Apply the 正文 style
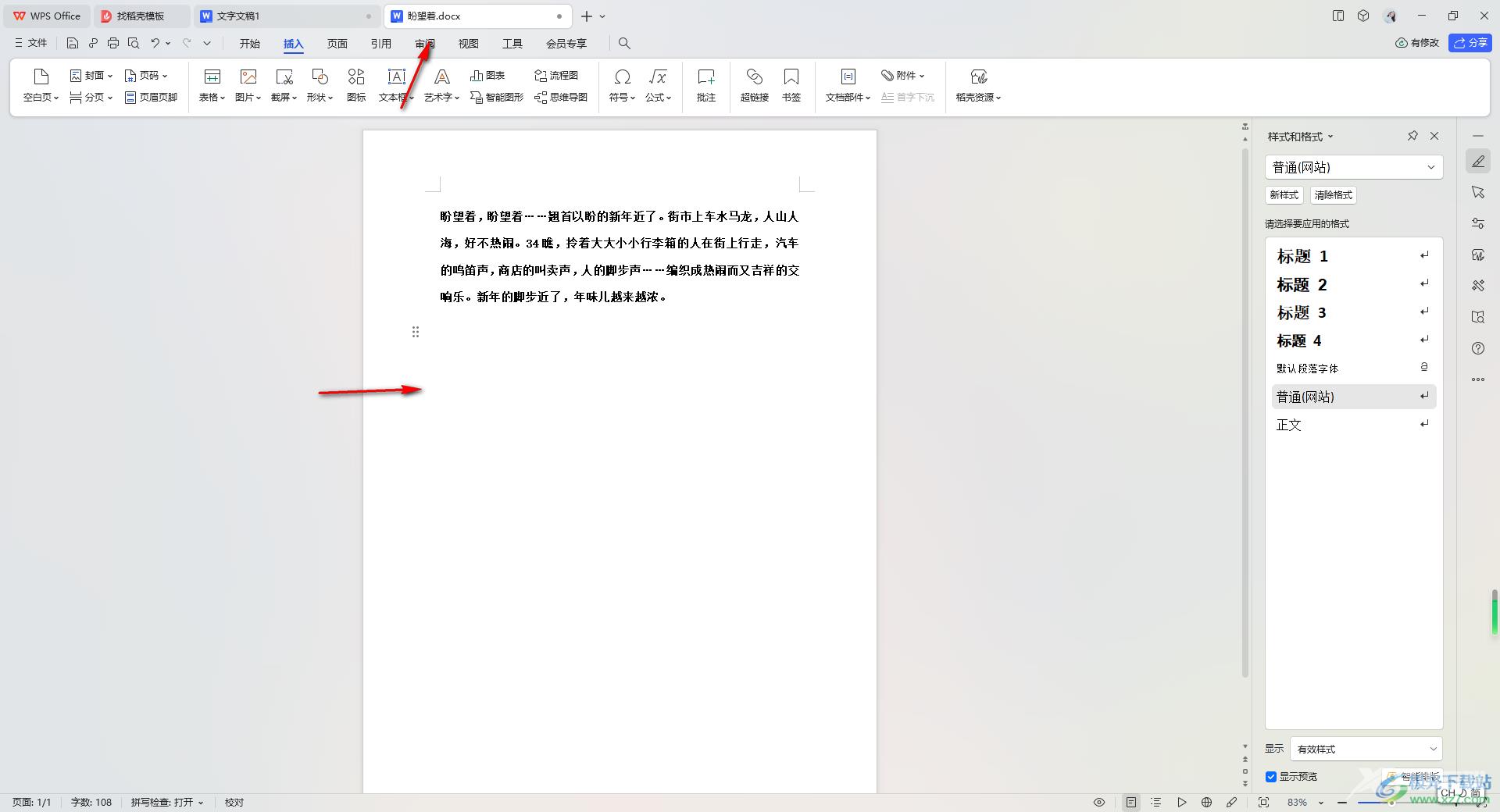The image size is (1500, 812). point(1354,425)
